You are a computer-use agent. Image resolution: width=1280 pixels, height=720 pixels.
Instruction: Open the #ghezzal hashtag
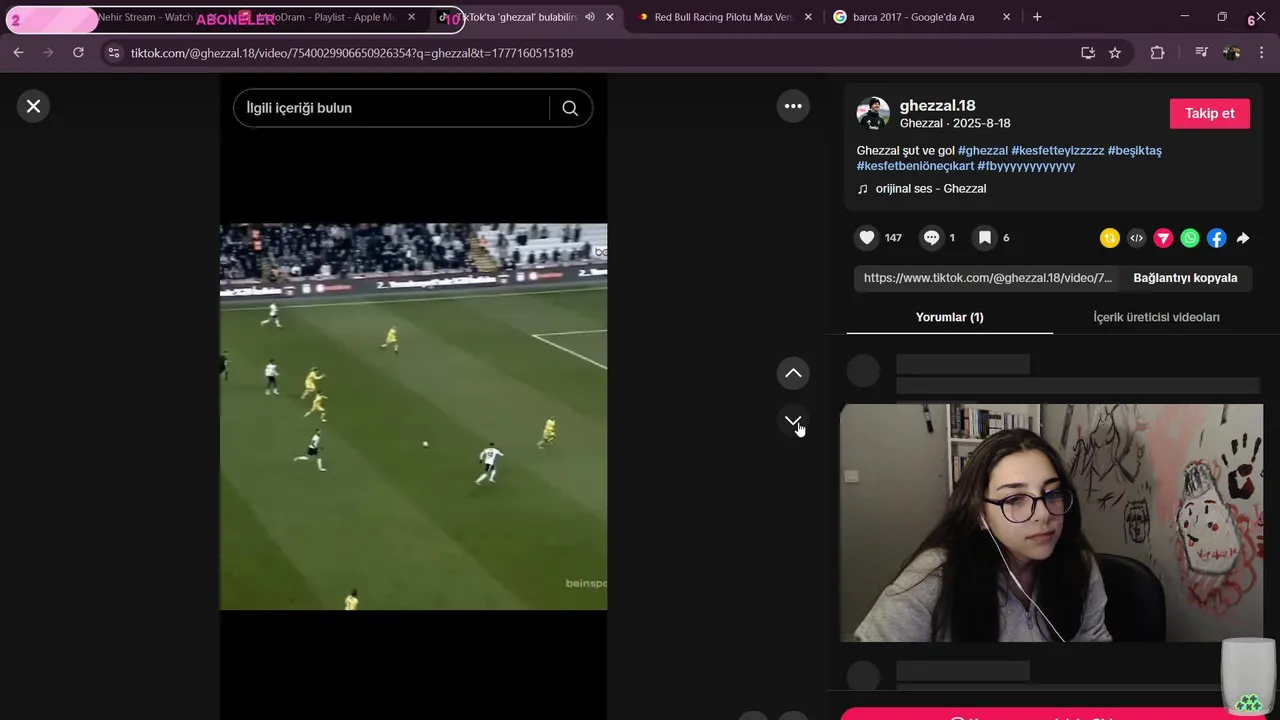(983, 150)
